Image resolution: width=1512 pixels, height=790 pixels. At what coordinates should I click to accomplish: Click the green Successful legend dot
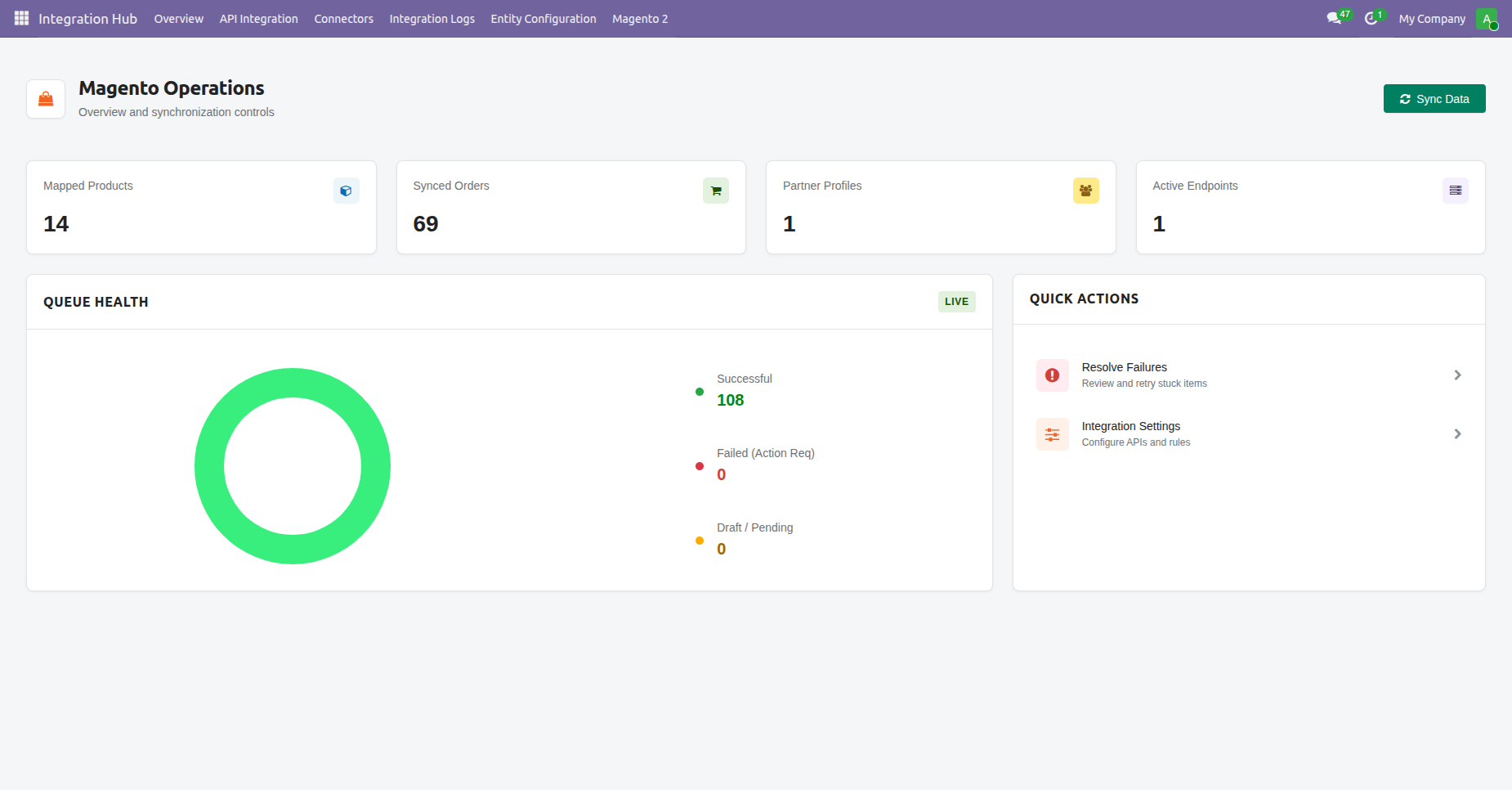point(700,392)
